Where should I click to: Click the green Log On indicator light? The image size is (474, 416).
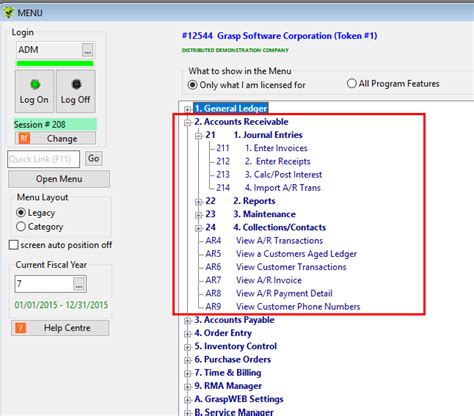click(35, 84)
